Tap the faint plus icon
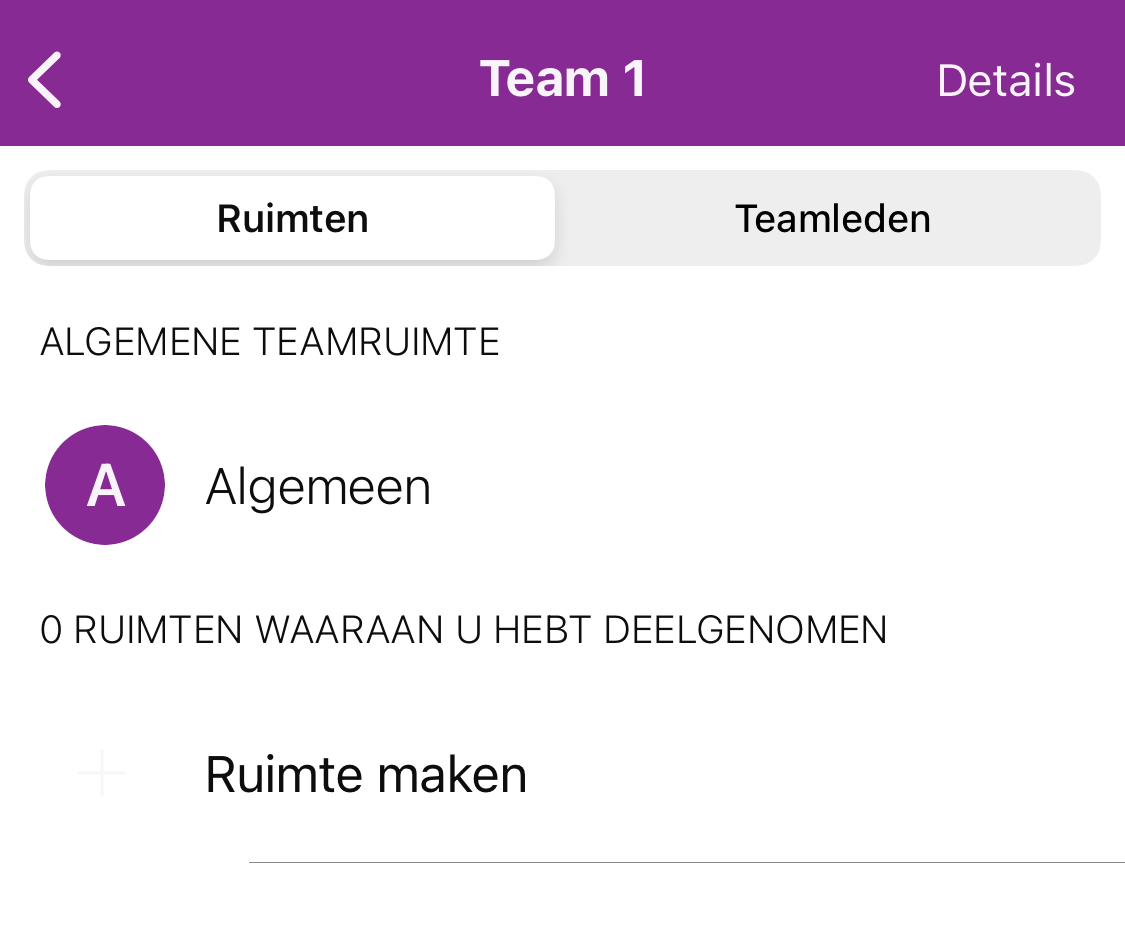This screenshot has height=926, width=1125. (x=101, y=773)
